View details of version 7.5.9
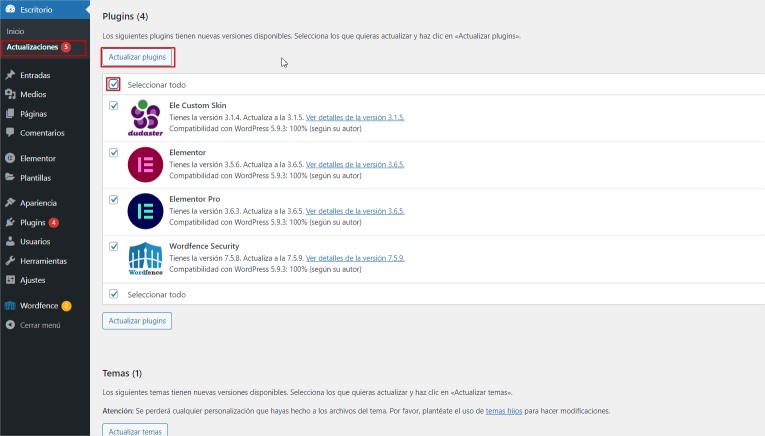 coord(355,258)
